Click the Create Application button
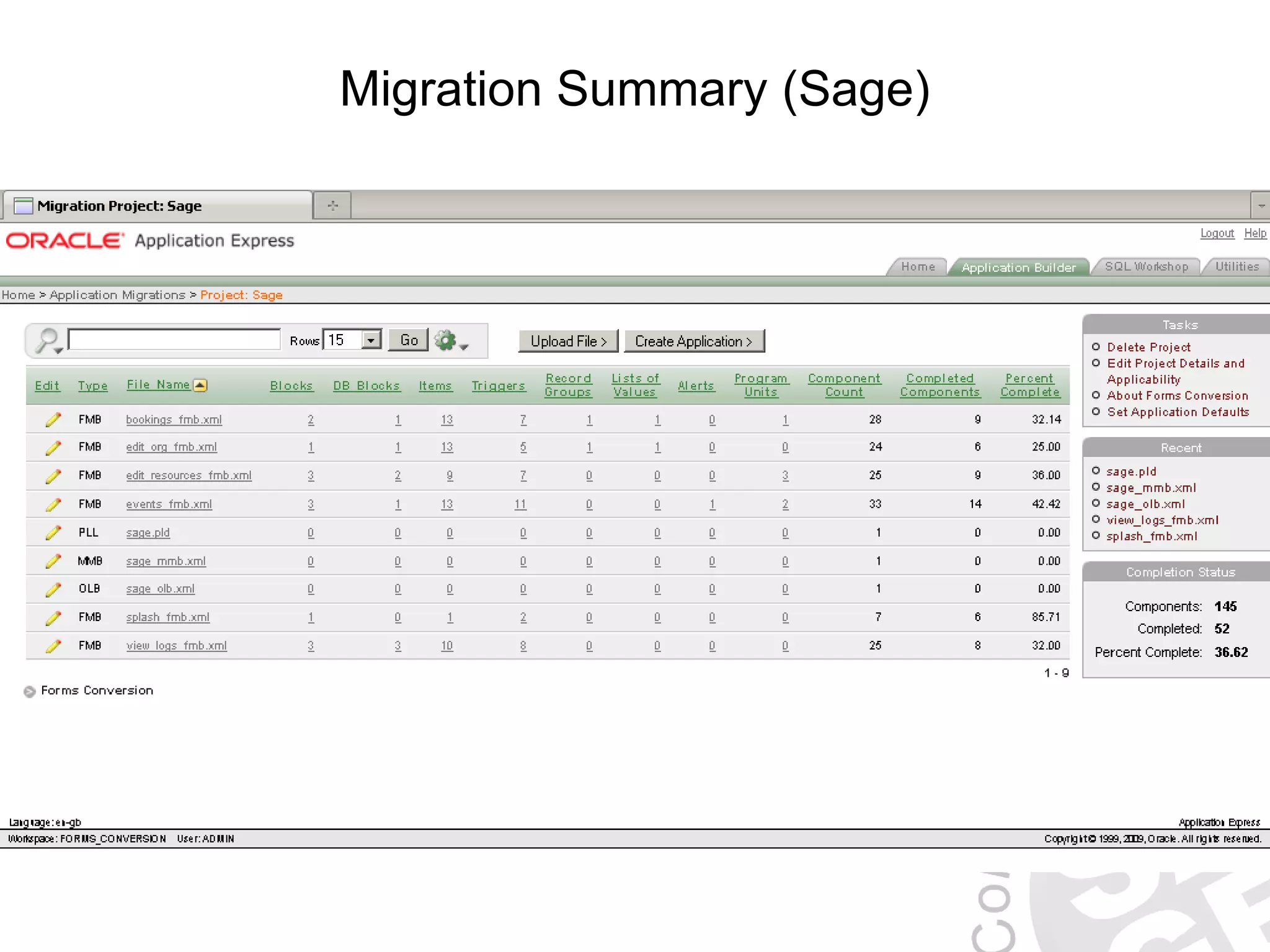1270x952 pixels. 694,341
